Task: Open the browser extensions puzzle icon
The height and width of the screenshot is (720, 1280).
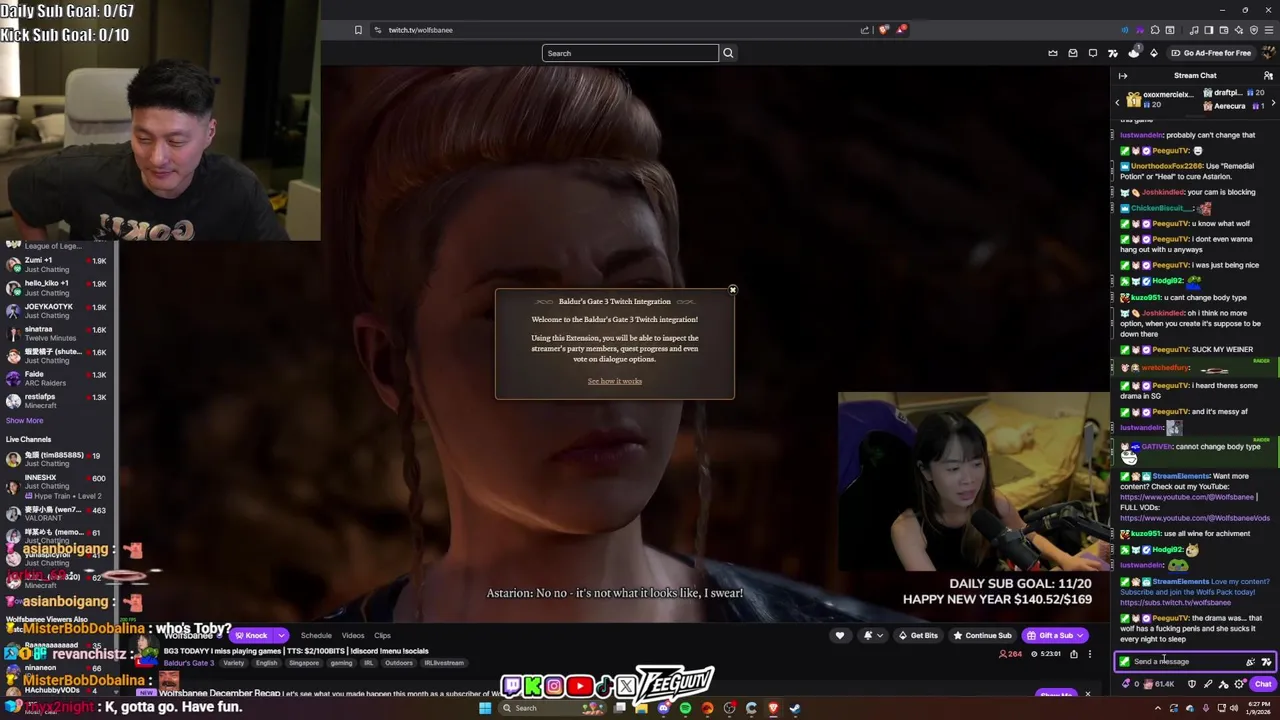Action: [1155, 30]
